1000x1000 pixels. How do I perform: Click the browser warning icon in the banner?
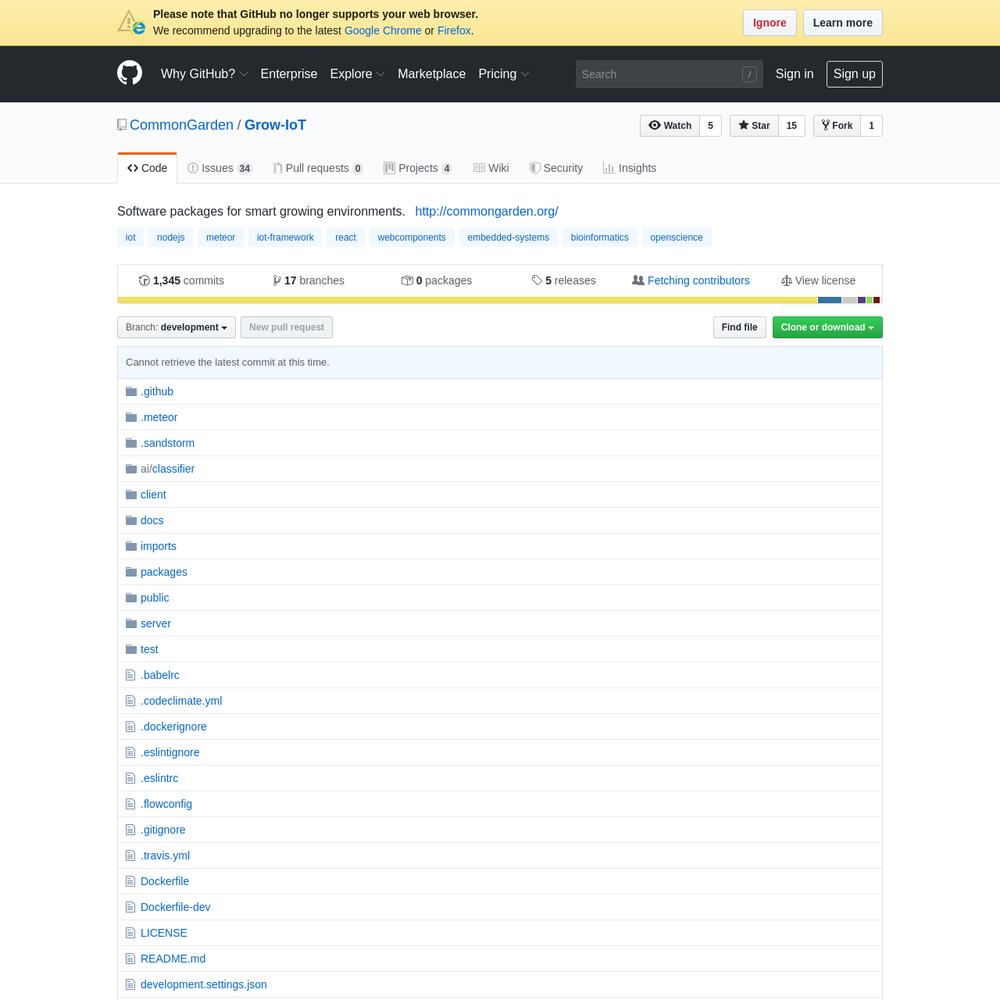pos(131,22)
